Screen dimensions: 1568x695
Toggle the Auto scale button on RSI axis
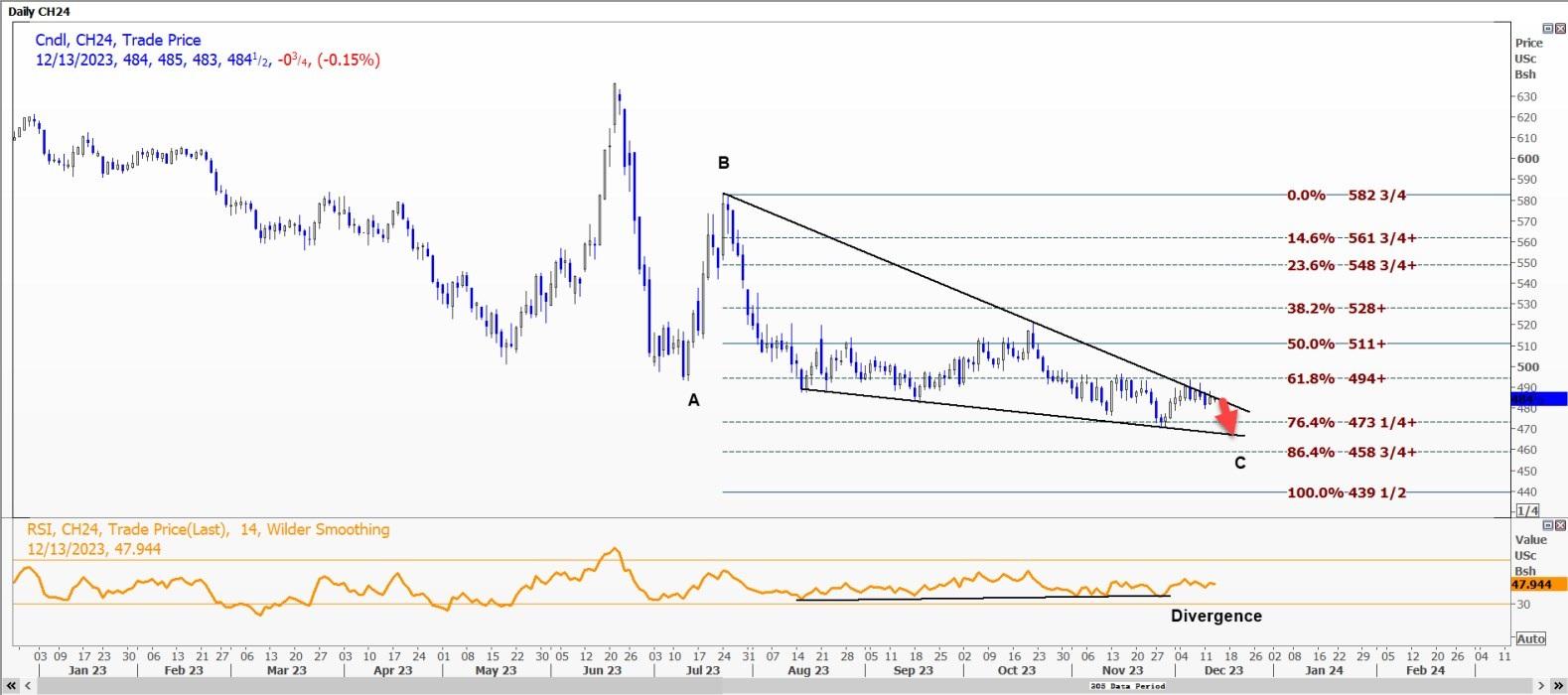1530,638
